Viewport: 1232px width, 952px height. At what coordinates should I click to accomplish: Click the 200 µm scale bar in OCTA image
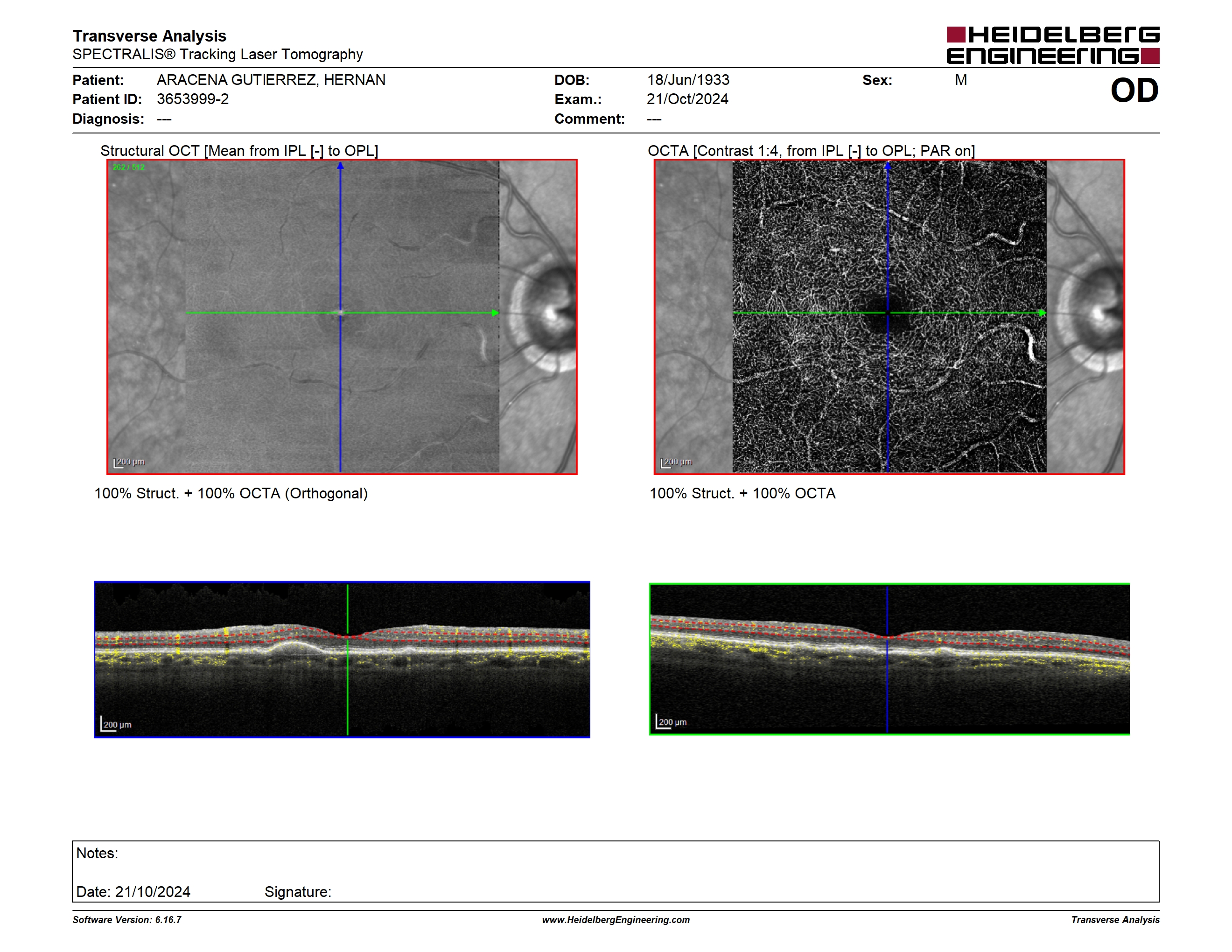coord(676,462)
